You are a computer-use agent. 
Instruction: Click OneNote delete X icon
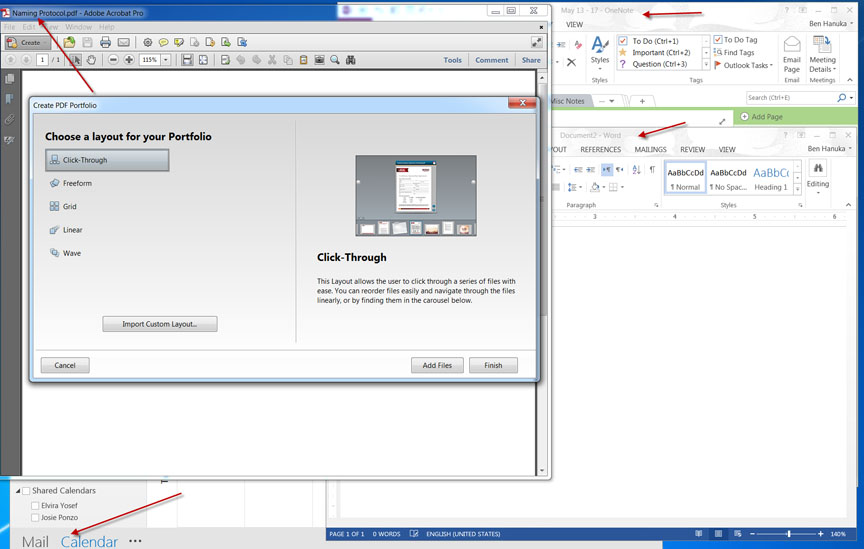pos(571,62)
